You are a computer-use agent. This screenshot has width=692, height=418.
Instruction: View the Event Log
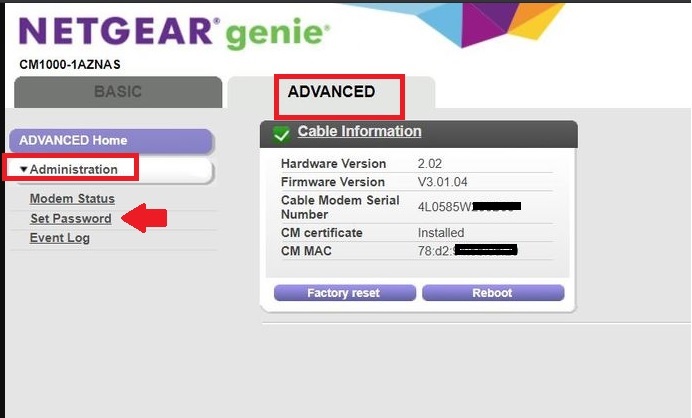(59, 238)
